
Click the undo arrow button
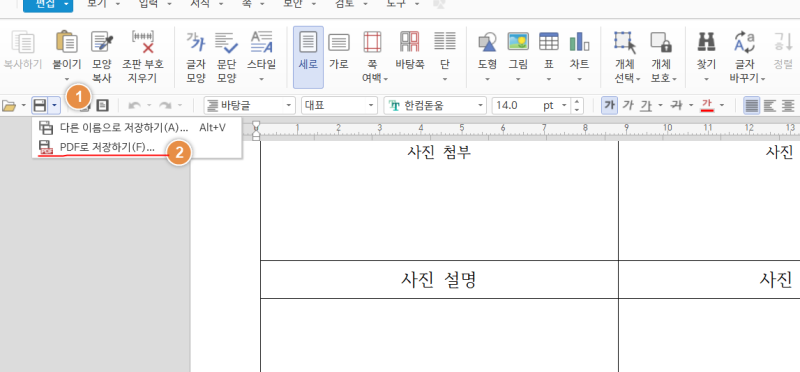tap(135, 106)
